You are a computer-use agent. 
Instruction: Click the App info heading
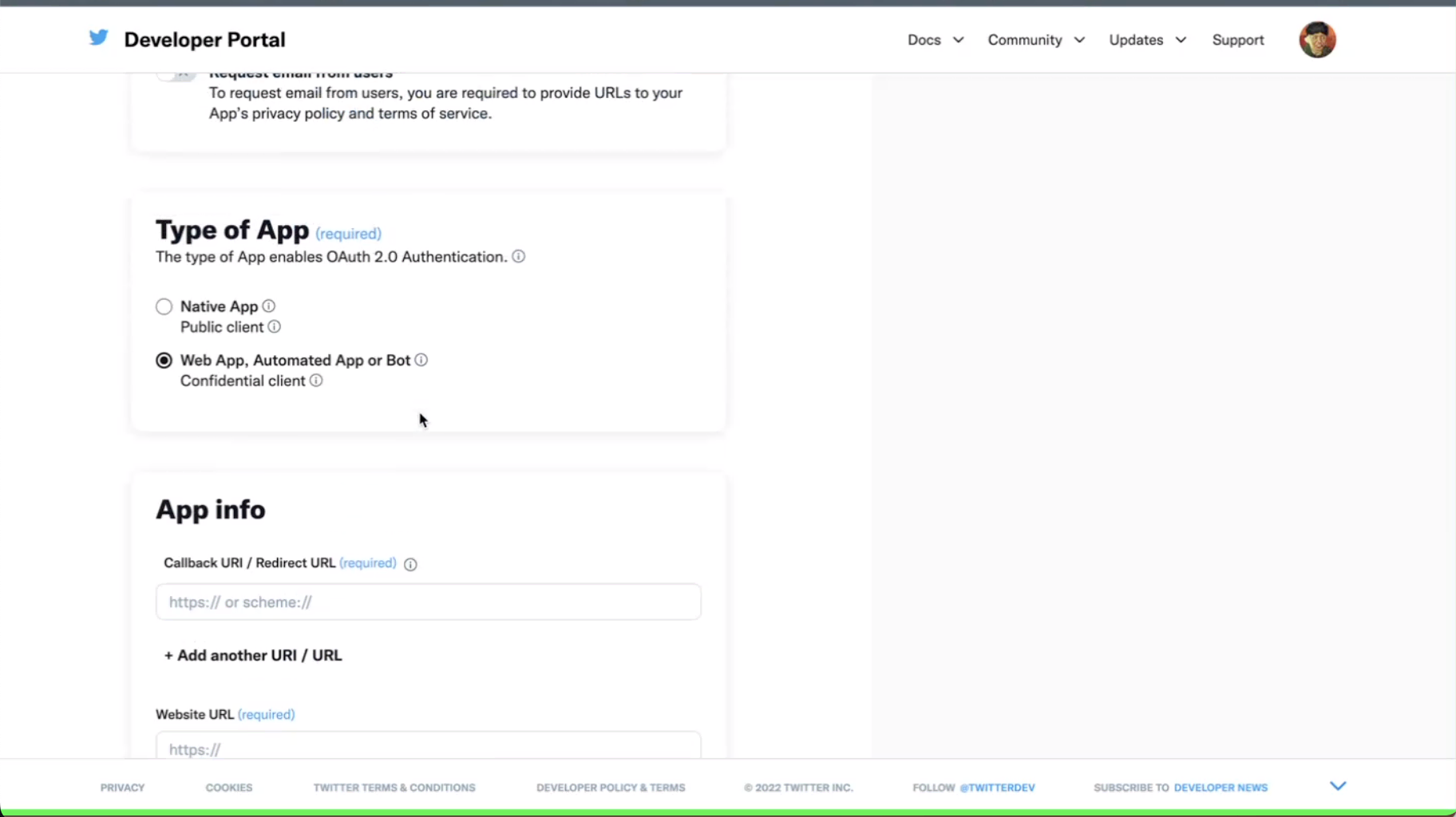pyautogui.click(x=211, y=510)
